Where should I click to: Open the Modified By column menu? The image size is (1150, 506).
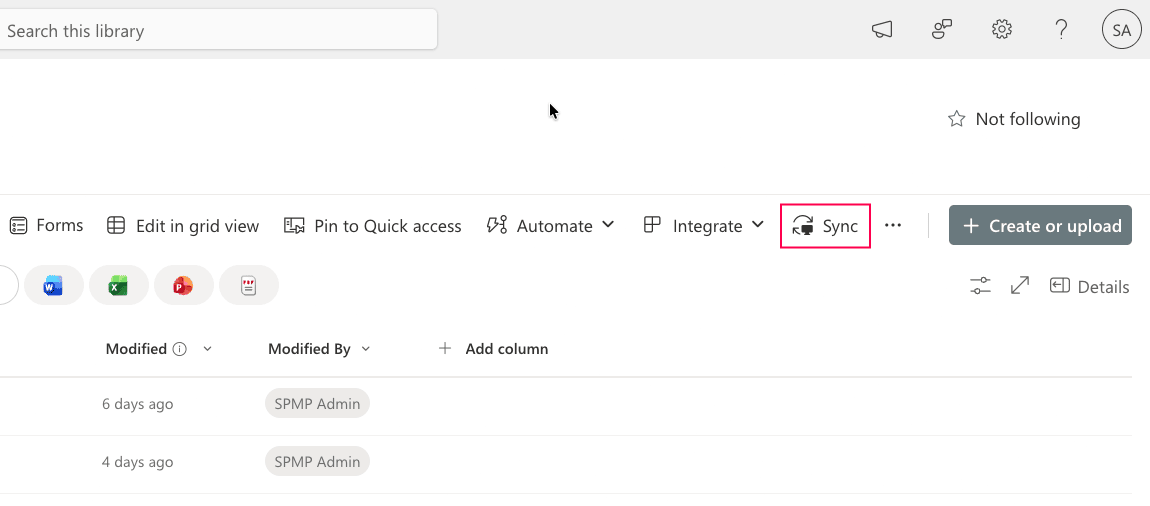pos(365,349)
